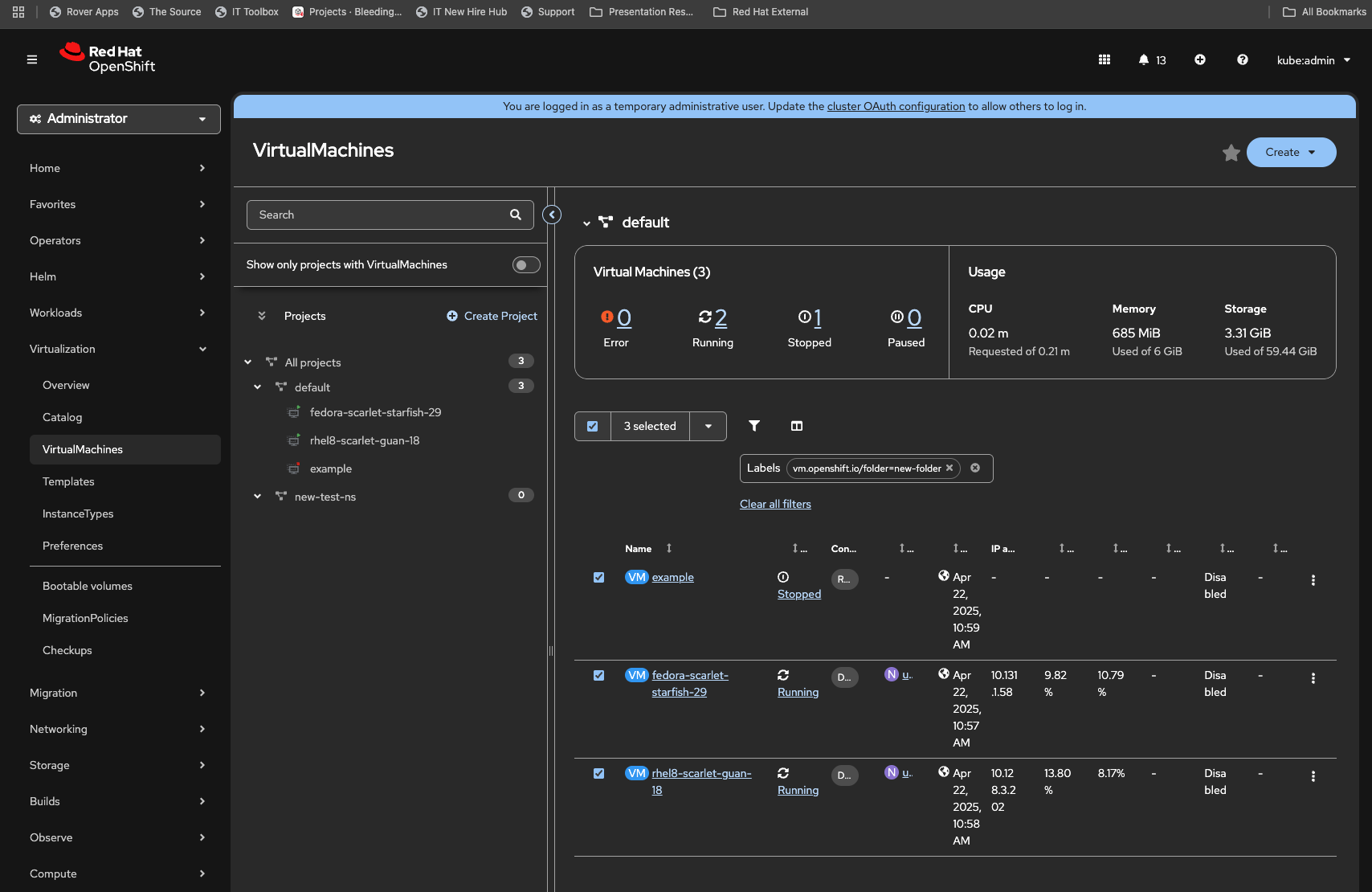Open the manage columns icon
Viewport: 1372px width, 892px height.
[796, 426]
